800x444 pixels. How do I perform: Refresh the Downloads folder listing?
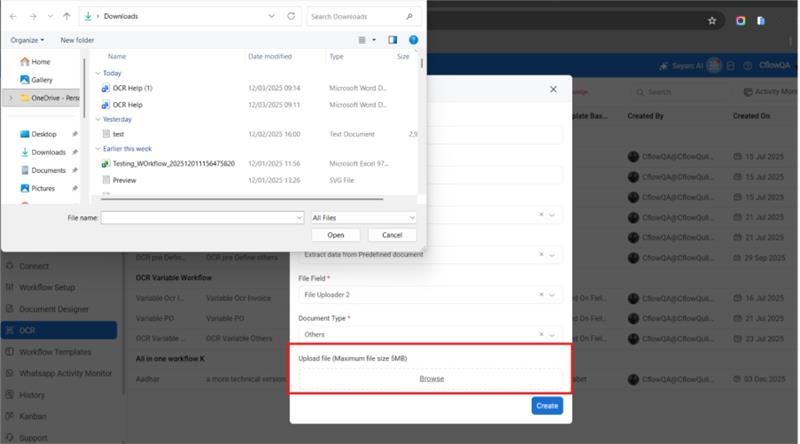point(291,17)
